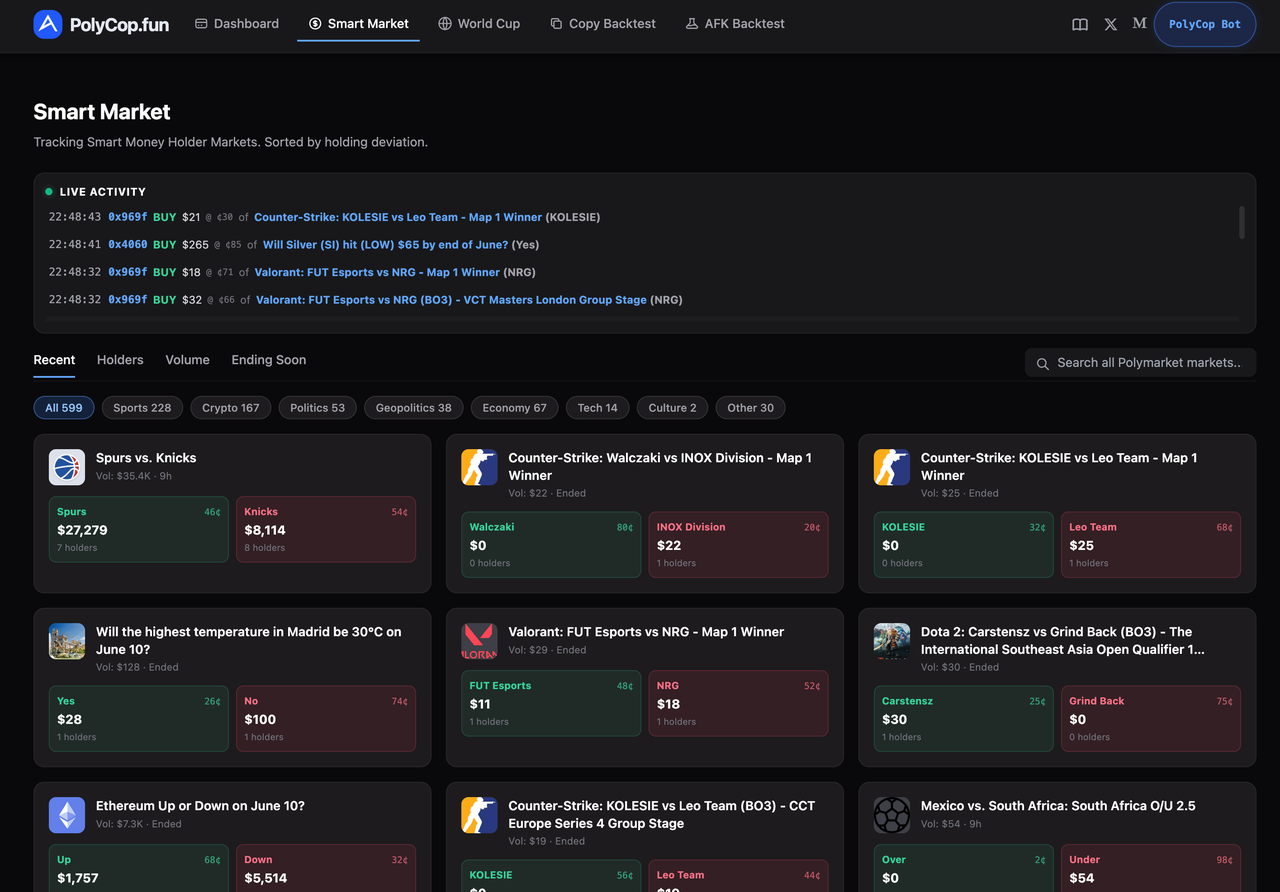Click the search magnifier icon
Image resolution: width=1280 pixels, height=892 pixels.
click(x=1043, y=364)
